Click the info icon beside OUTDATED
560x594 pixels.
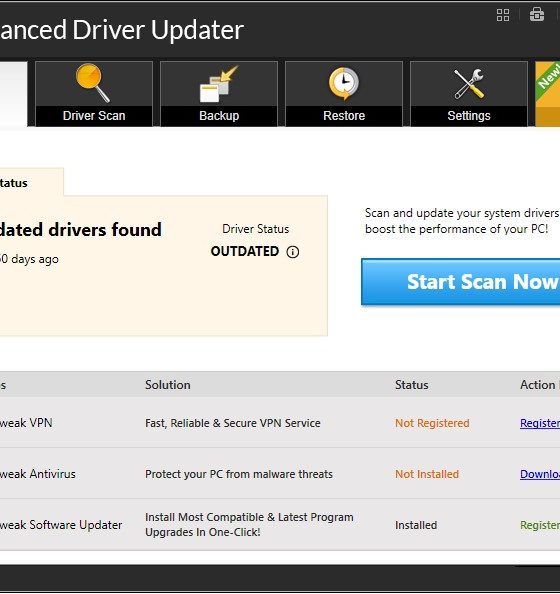pos(293,252)
